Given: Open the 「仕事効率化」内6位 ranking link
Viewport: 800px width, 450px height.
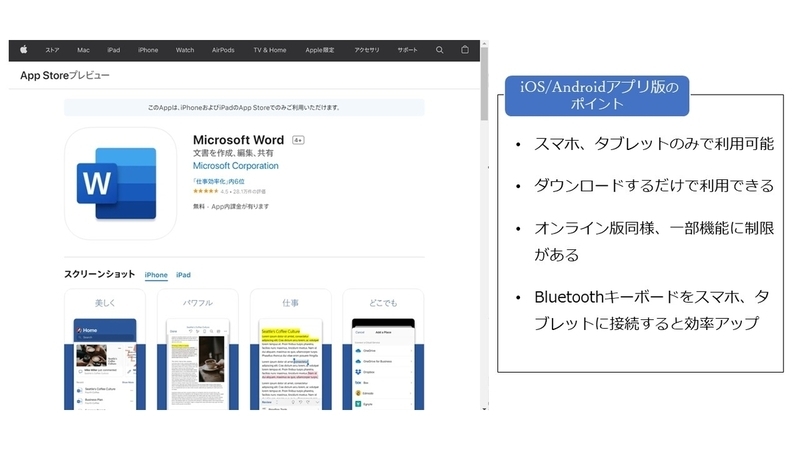Looking at the screenshot, I should point(219,181).
